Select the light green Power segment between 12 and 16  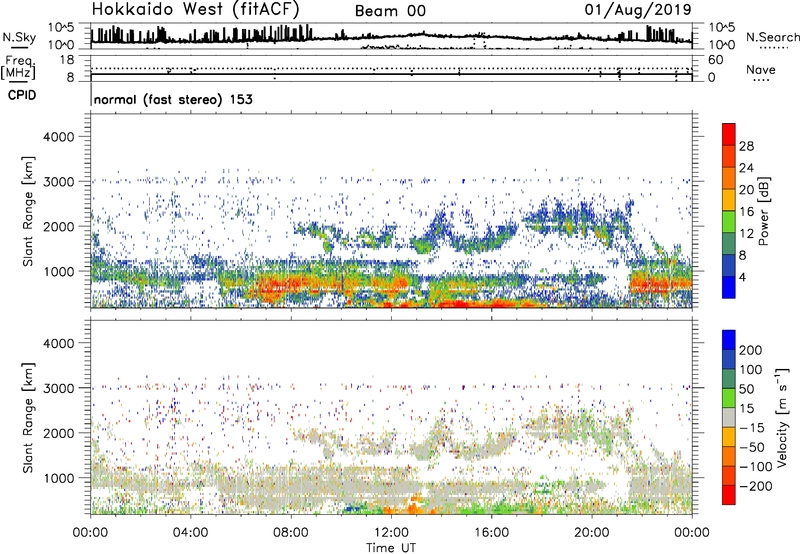(729, 221)
